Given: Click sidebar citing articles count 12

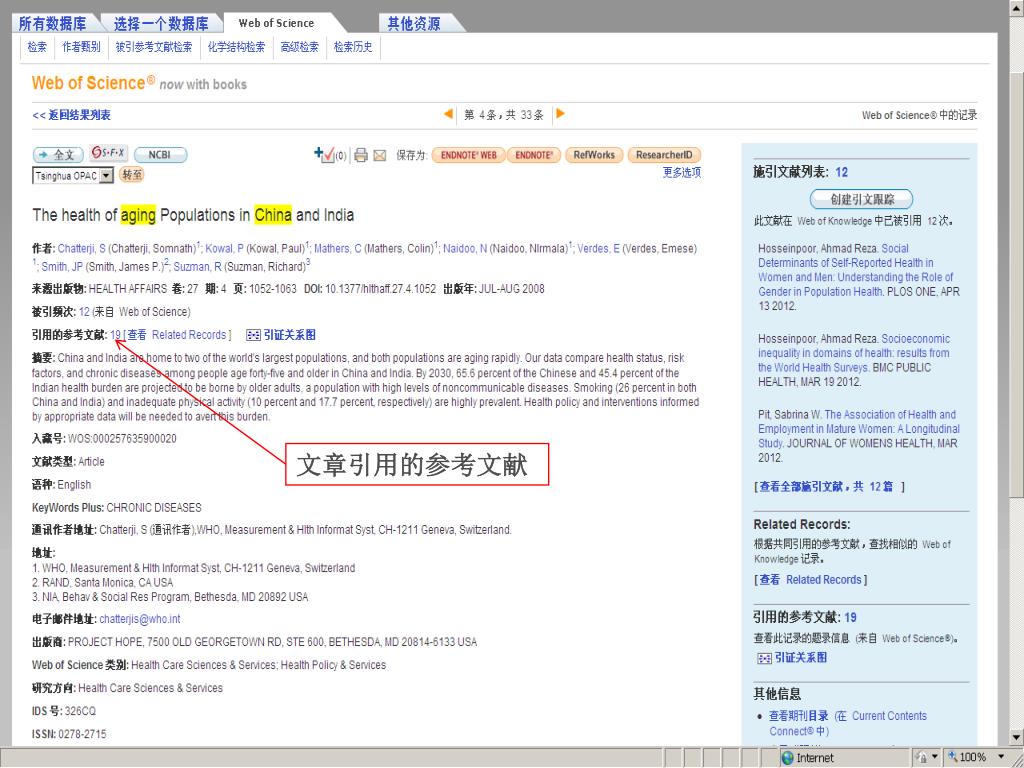Looking at the screenshot, I should pos(841,172).
